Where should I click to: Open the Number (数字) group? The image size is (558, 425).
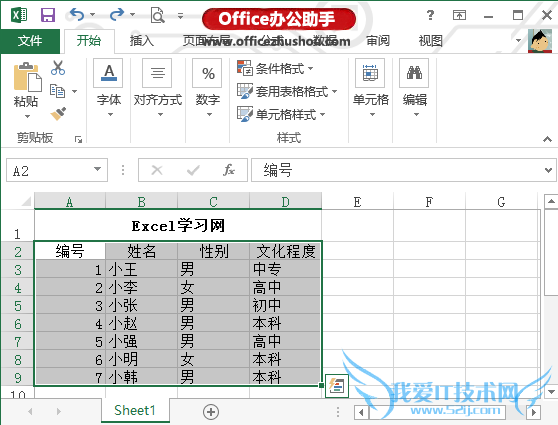tap(207, 88)
